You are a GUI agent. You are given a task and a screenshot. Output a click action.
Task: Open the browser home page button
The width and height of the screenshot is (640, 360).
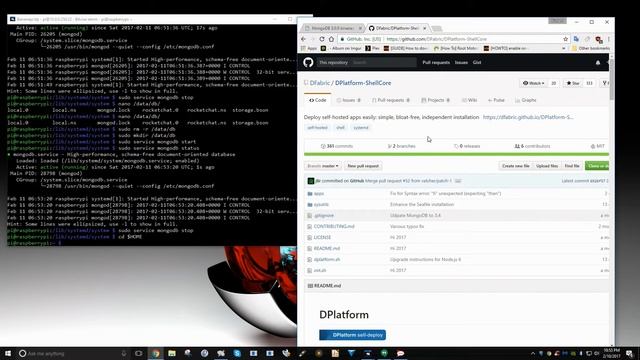click(331, 39)
